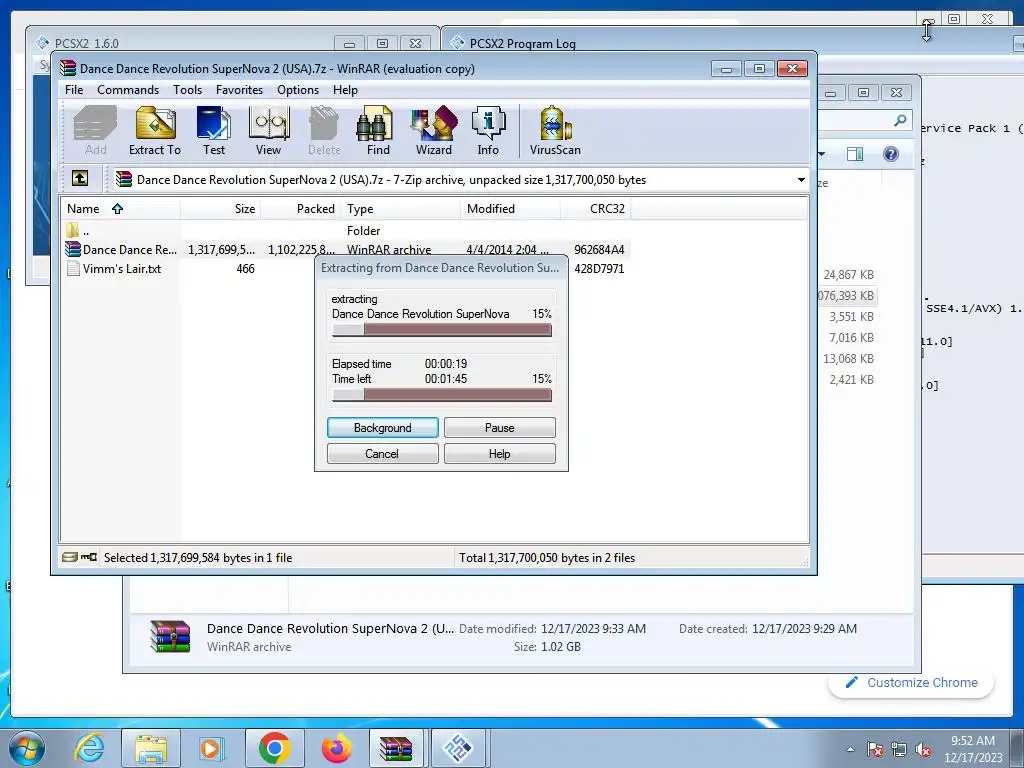Open the Help menu in WinRAR
The image size is (1024, 768).
pos(345,89)
